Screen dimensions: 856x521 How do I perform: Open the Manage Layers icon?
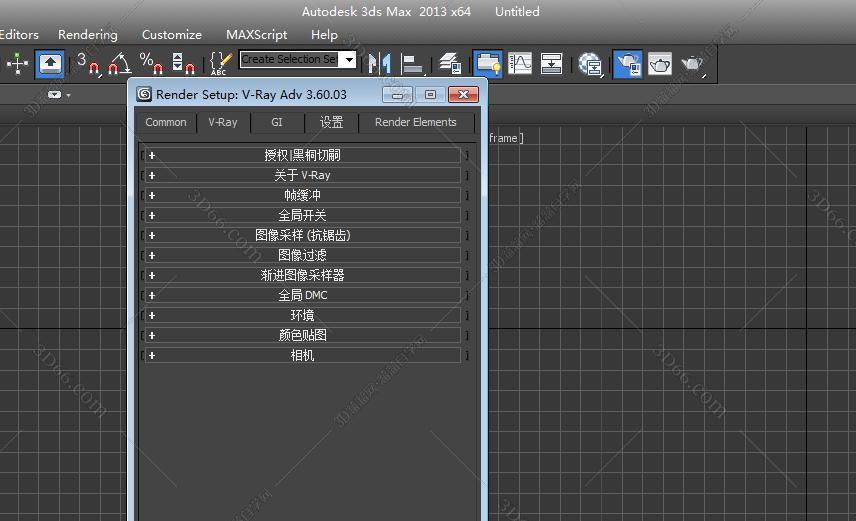coord(450,63)
